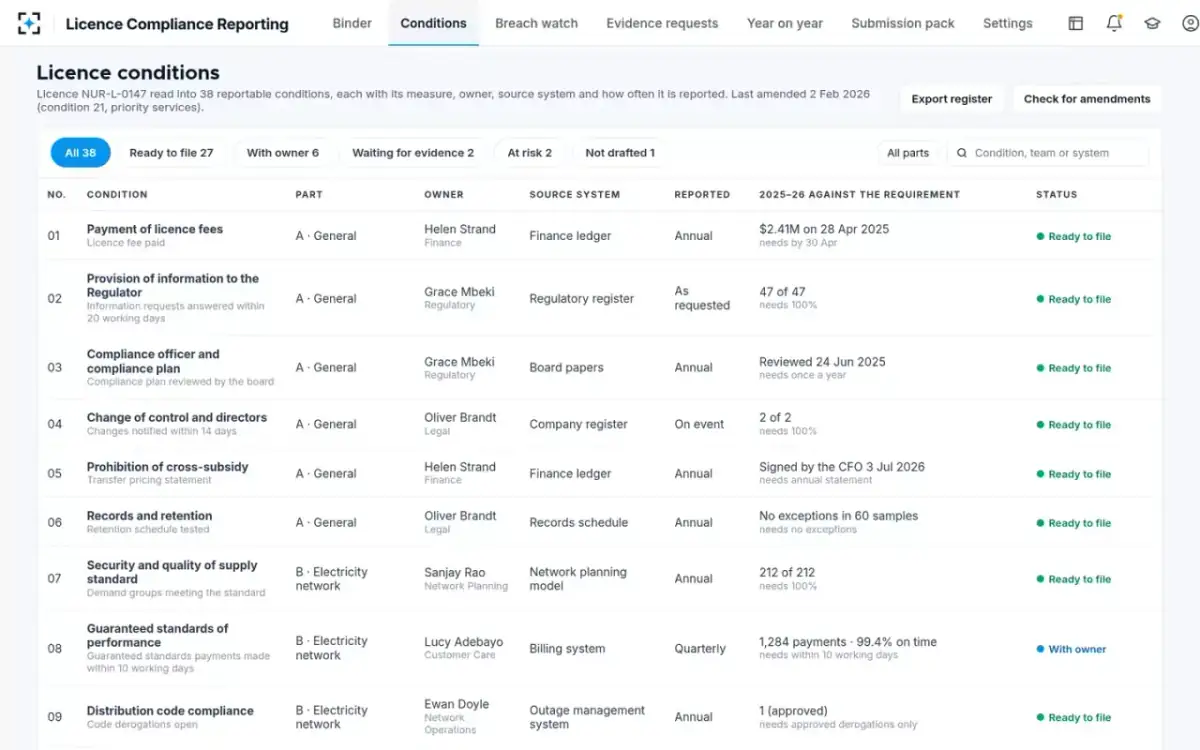
Task: Click "1,284 payments · 99.4% on time" value
Action: point(848,642)
